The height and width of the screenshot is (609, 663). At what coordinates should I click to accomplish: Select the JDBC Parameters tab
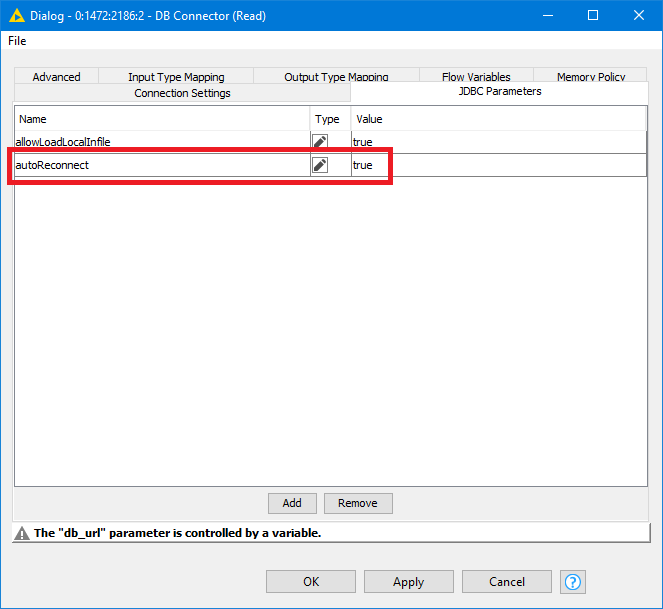tap(499, 91)
